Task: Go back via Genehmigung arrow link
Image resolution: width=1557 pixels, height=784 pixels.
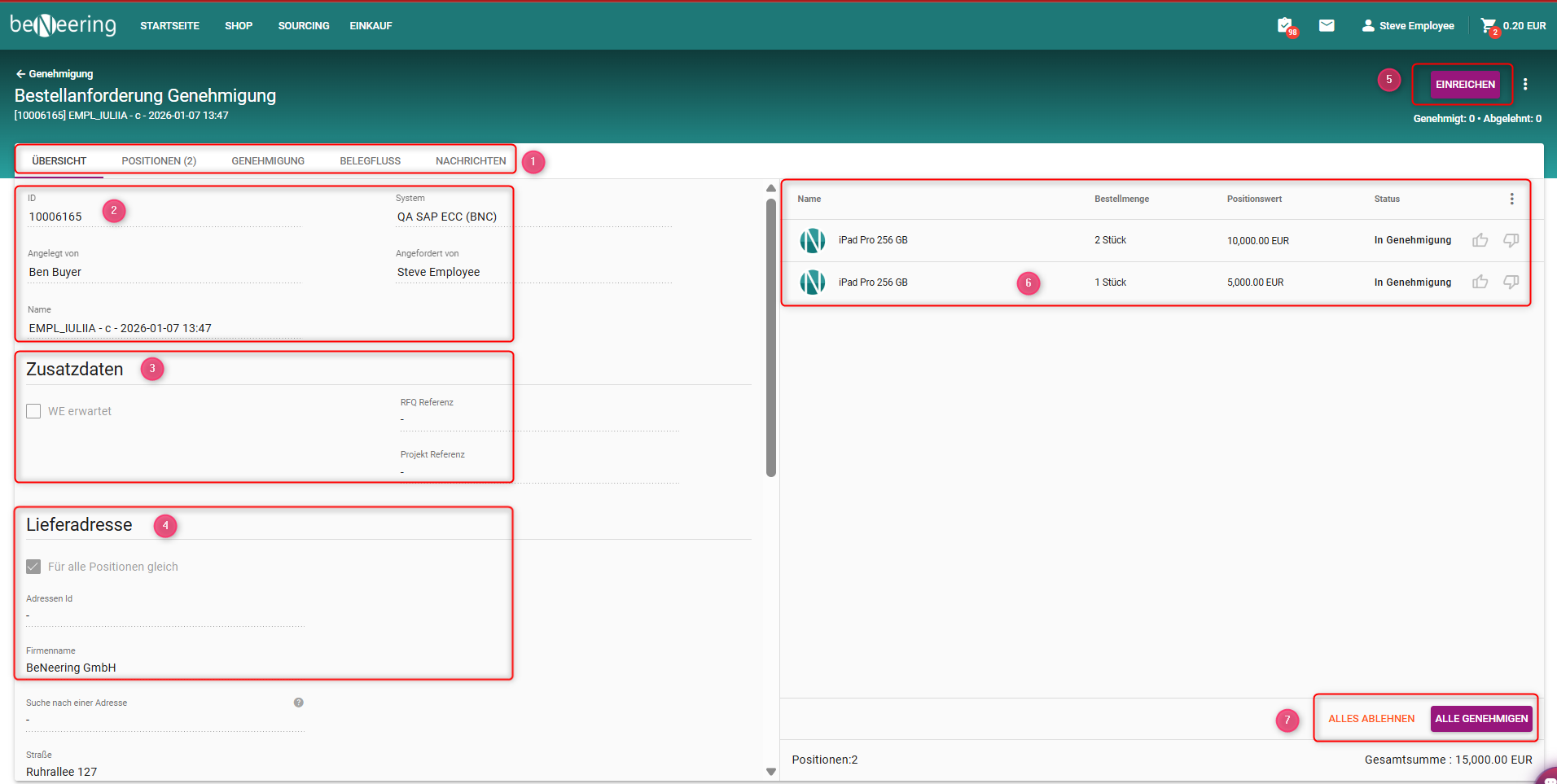Action: tap(54, 74)
